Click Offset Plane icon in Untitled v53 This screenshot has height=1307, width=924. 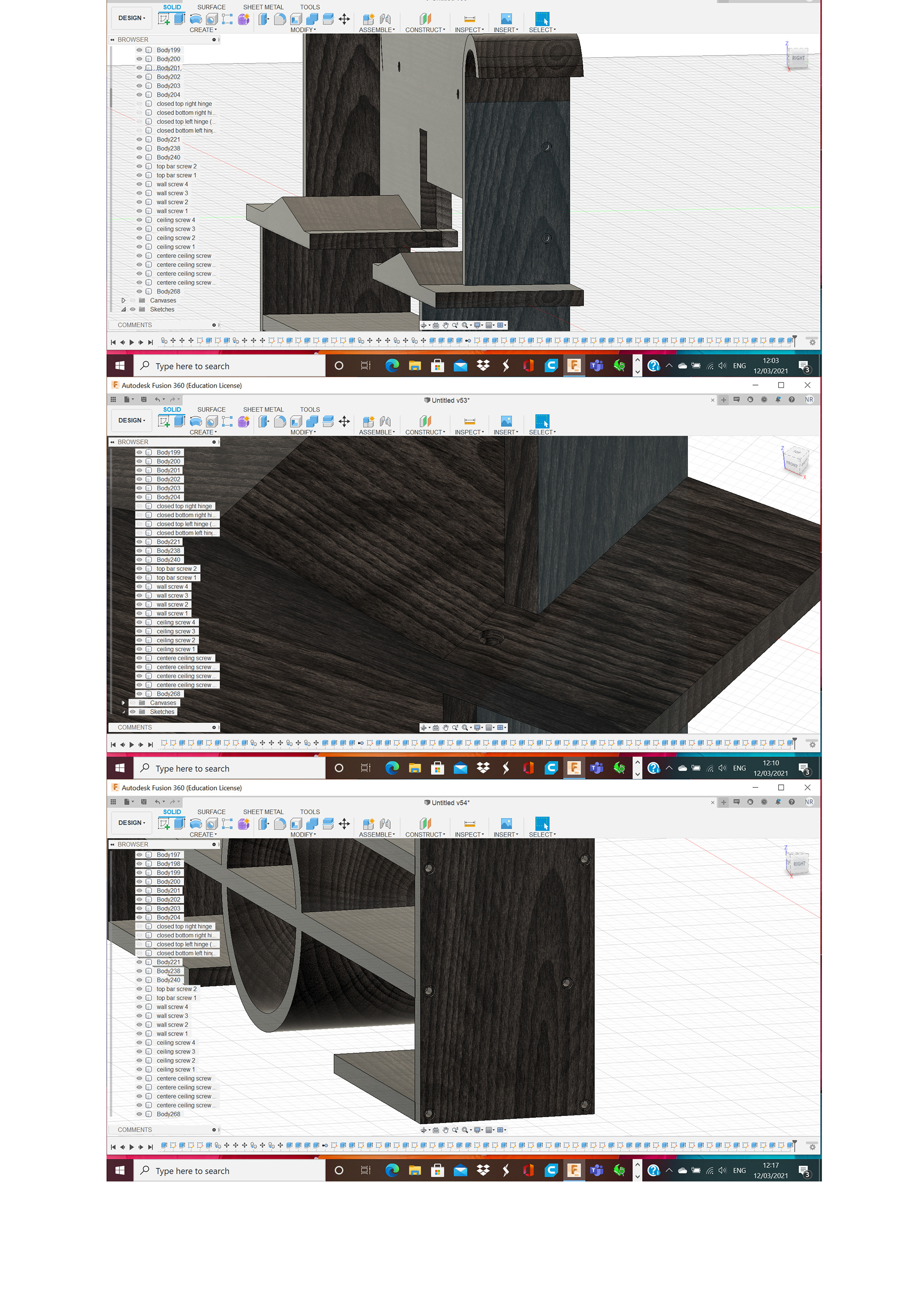point(425,421)
